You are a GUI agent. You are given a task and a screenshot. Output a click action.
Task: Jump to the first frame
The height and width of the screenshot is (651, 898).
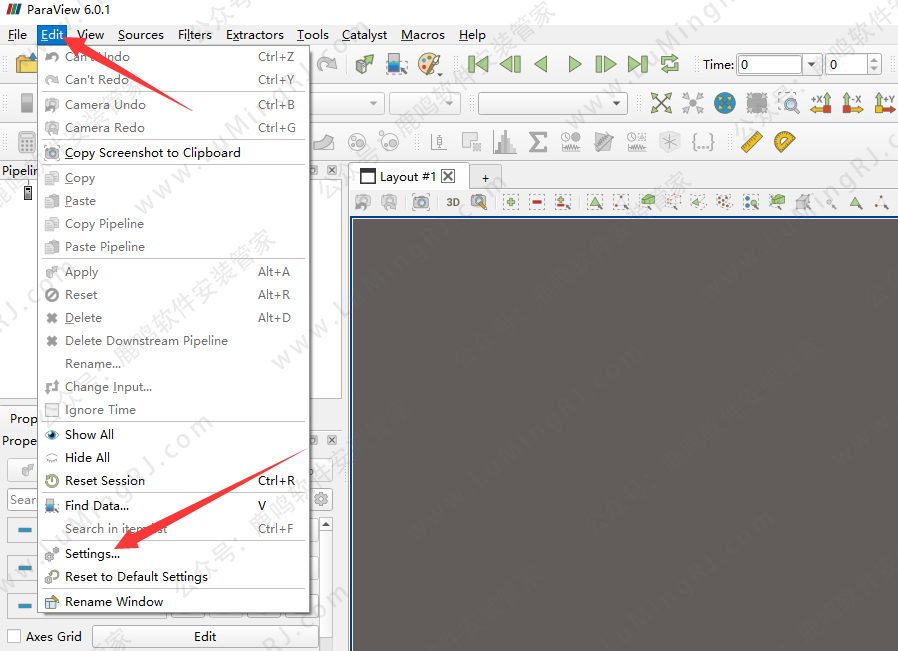[x=478, y=65]
